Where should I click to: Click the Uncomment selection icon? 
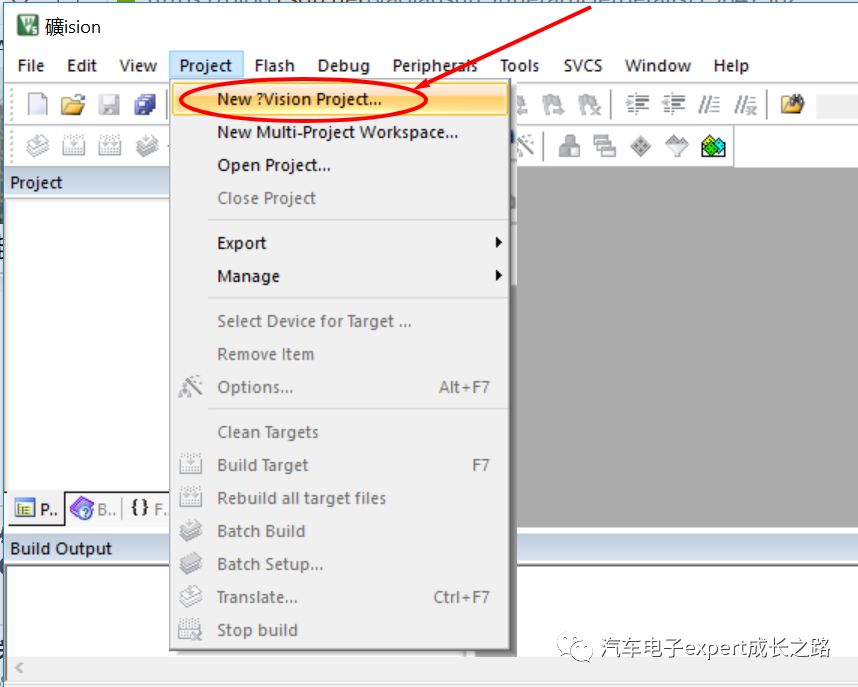click(745, 103)
